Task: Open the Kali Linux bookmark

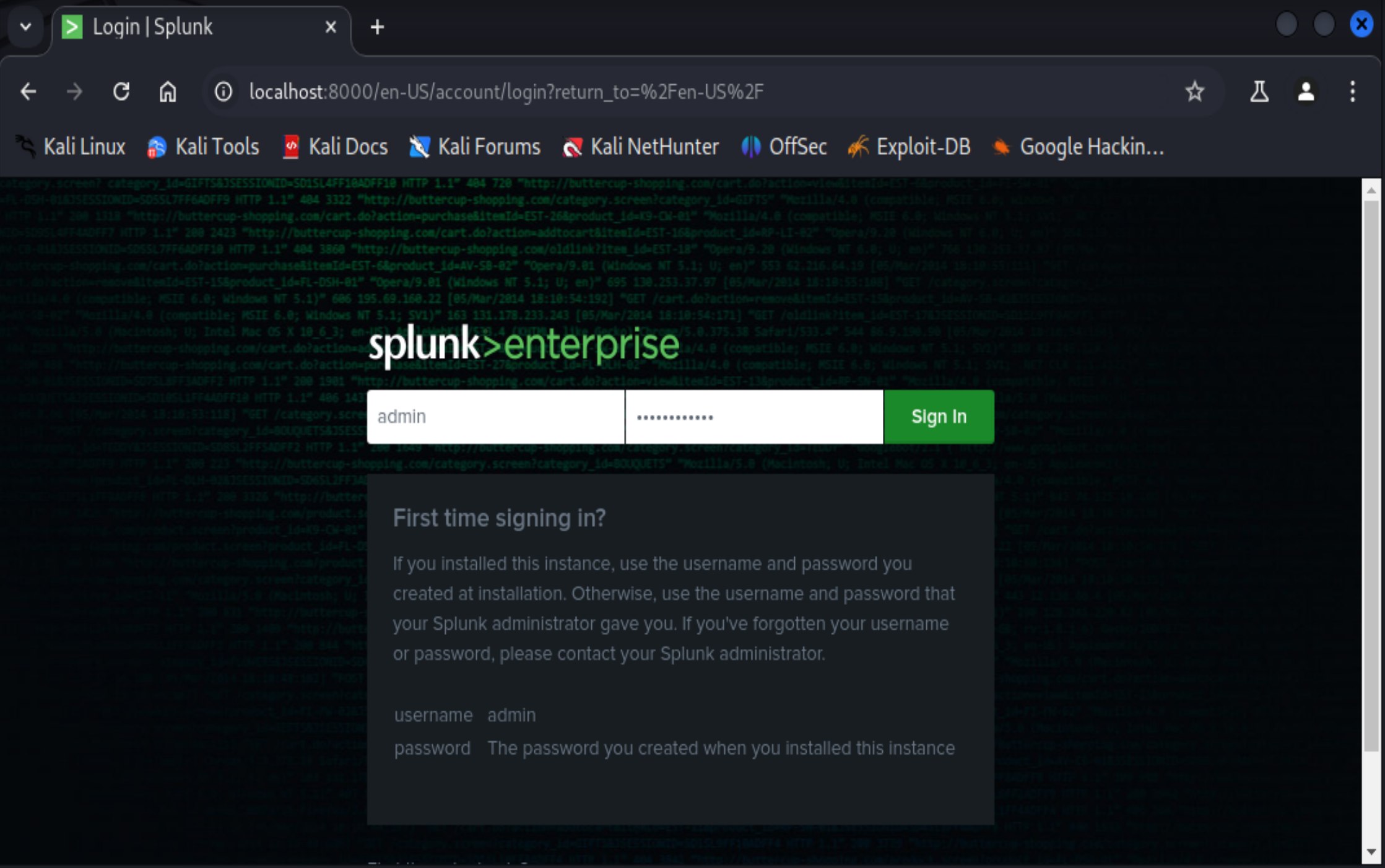Action: (71, 147)
